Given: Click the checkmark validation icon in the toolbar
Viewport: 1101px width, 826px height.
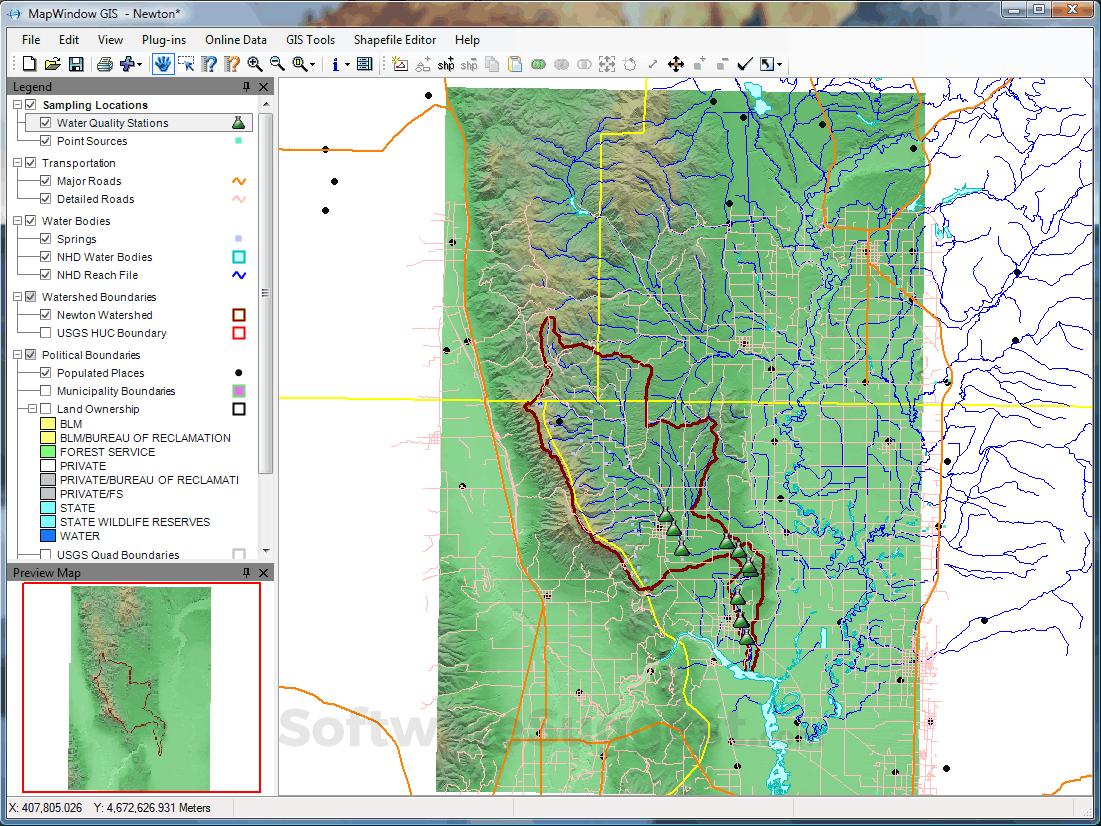Looking at the screenshot, I should 744,63.
